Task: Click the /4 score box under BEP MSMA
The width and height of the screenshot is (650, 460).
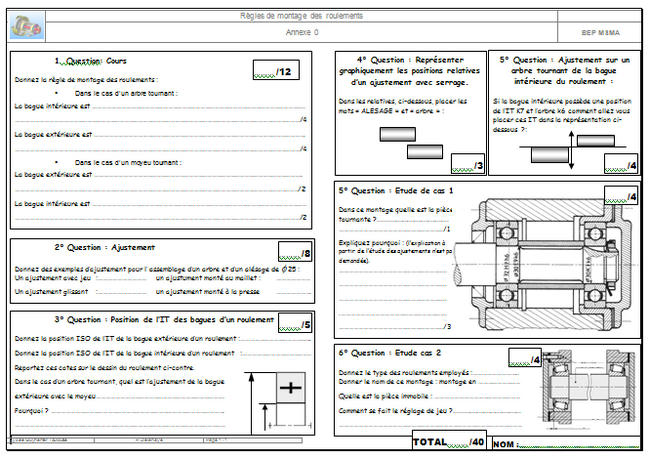Action: [x=620, y=164]
